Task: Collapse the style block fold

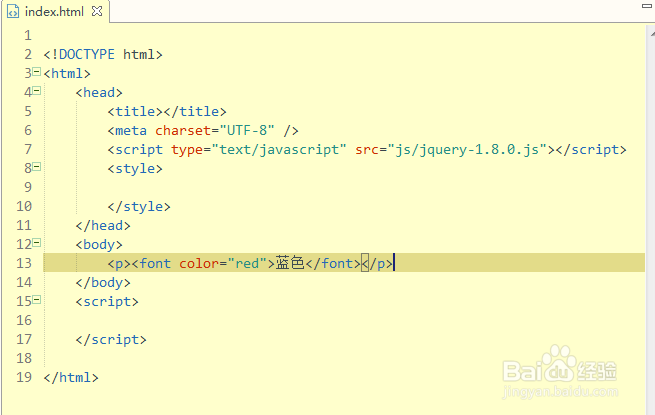Action: (36, 167)
